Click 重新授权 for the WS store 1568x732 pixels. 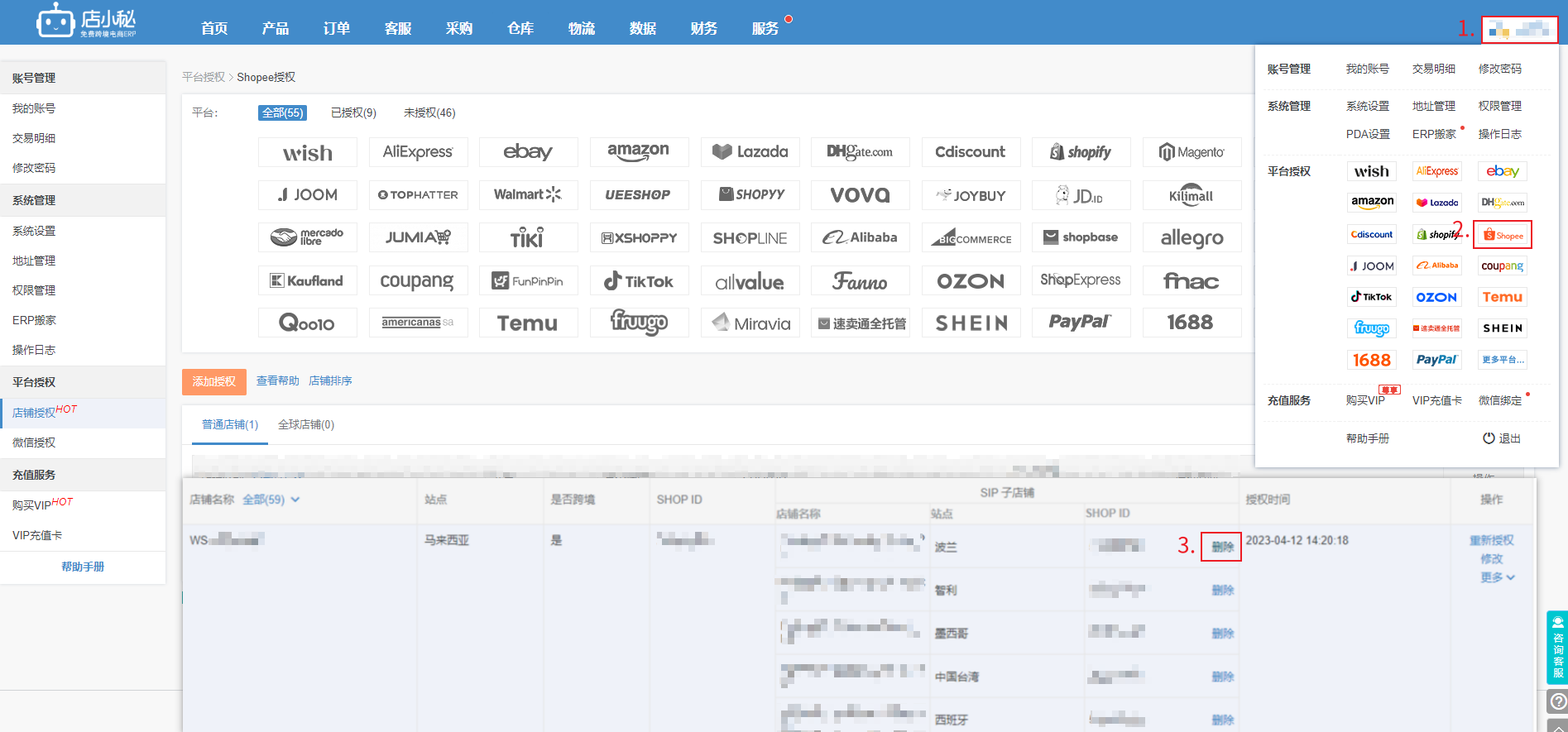(x=1491, y=540)
